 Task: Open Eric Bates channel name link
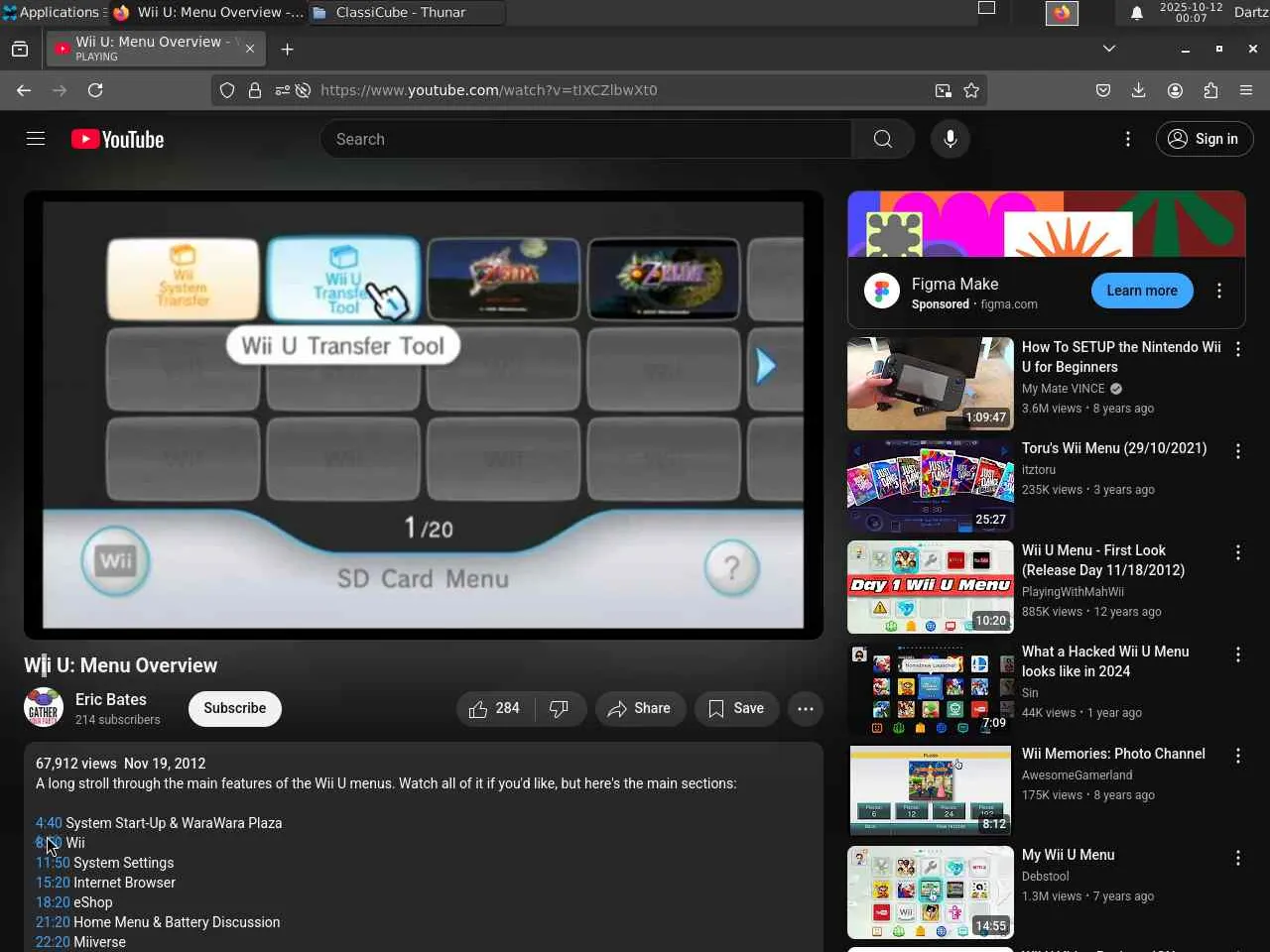pyautogui.click(x=111, y=699)
